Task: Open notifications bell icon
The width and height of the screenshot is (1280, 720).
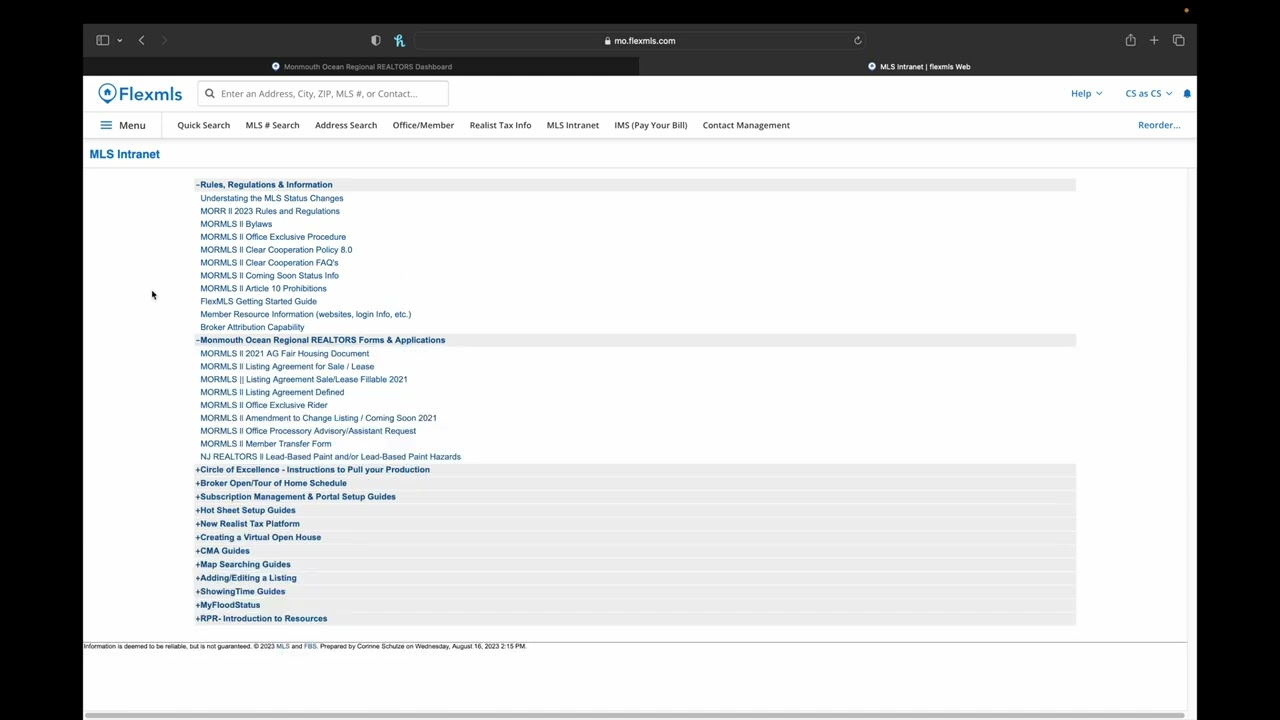Action: 1187,94
